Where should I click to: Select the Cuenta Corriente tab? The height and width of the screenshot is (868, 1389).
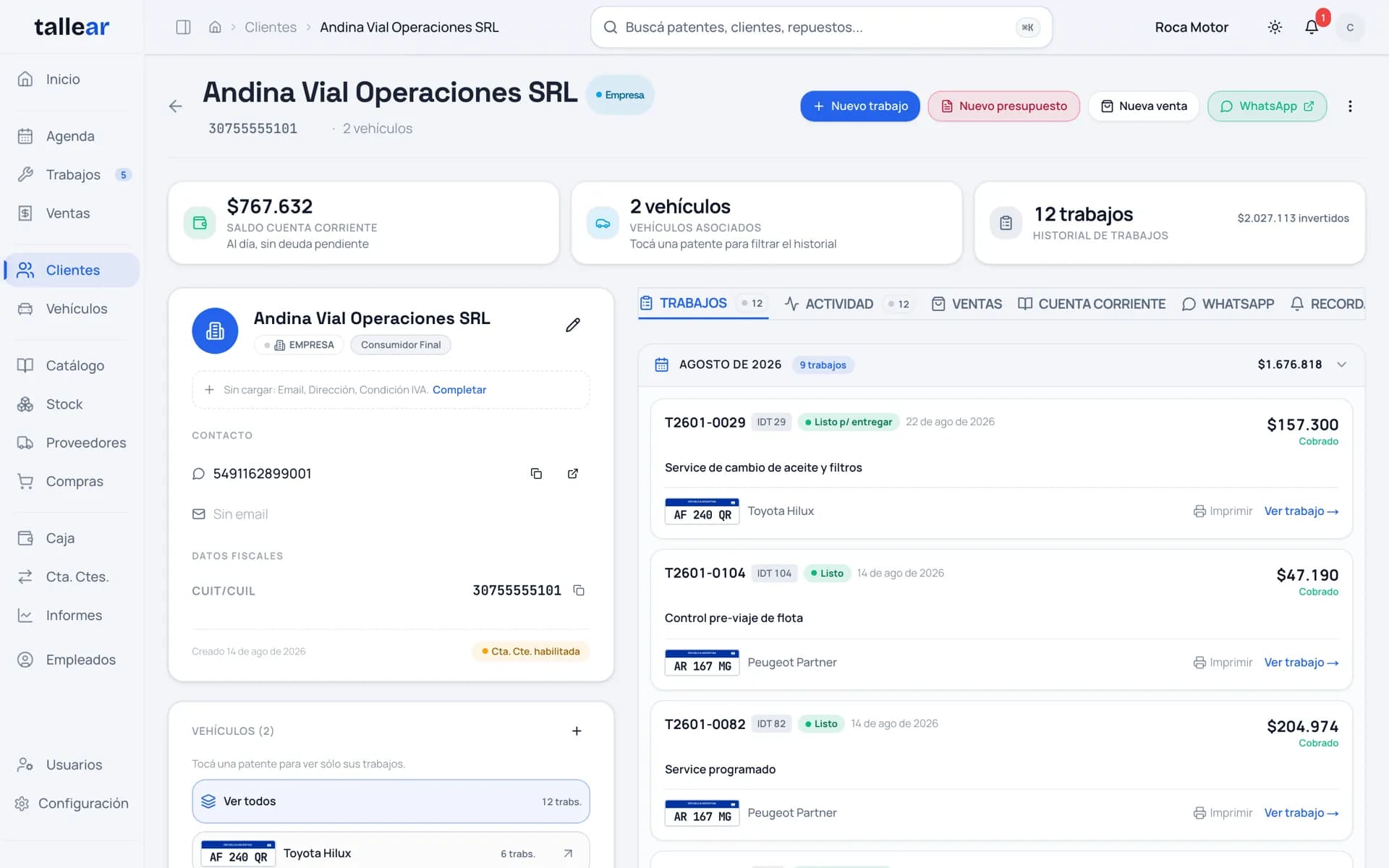pyautogui.click(x=1092, y=304)
